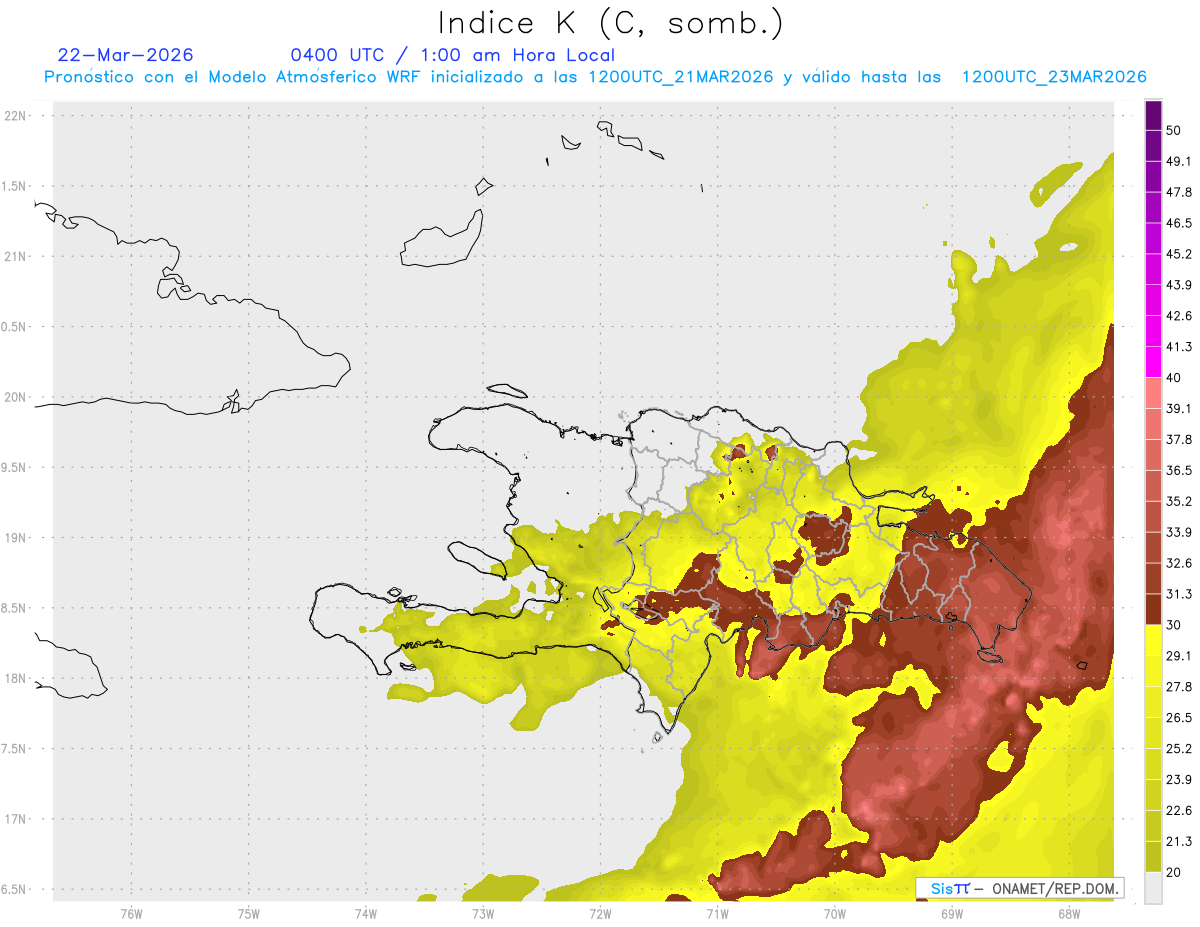
Task: Click the 22N latitude axis label
Action: [x=16, y=115]
